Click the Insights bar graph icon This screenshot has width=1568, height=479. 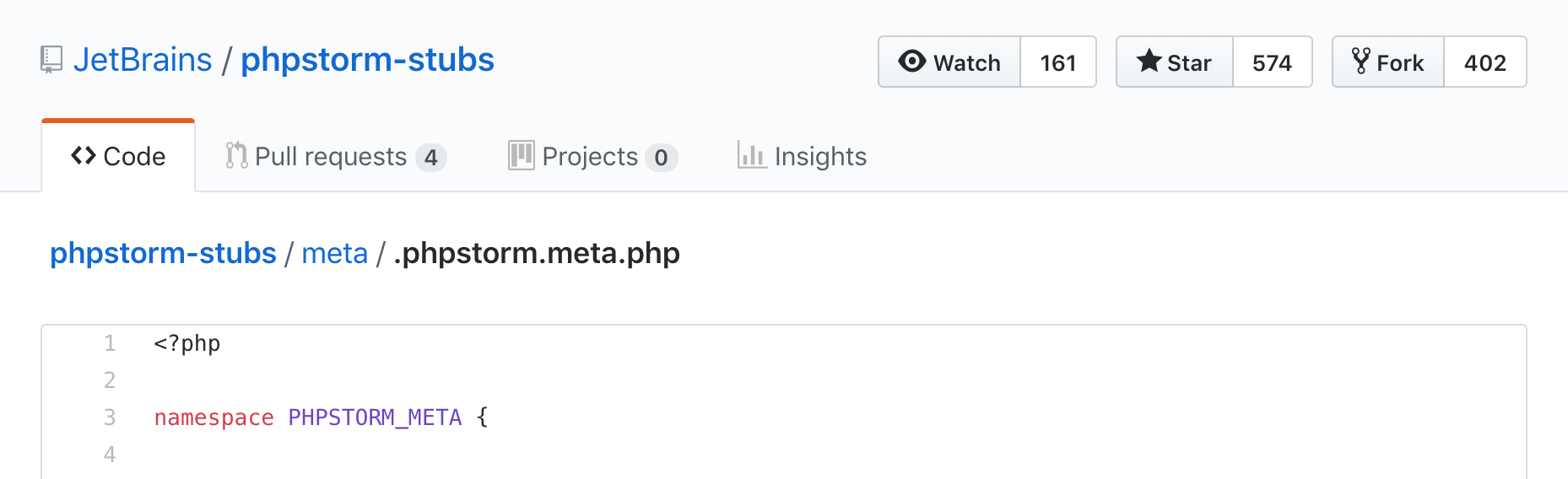click(x=751, y=155)
